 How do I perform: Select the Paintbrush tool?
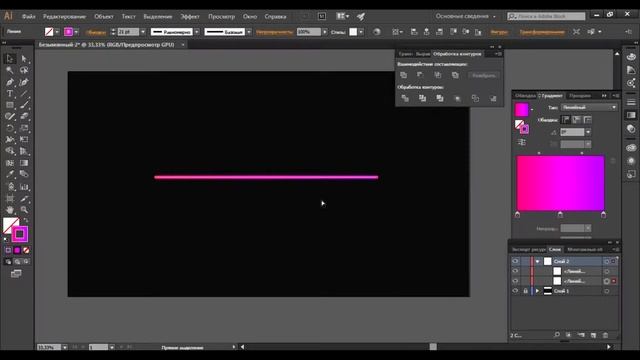click(x=24, y=105)
